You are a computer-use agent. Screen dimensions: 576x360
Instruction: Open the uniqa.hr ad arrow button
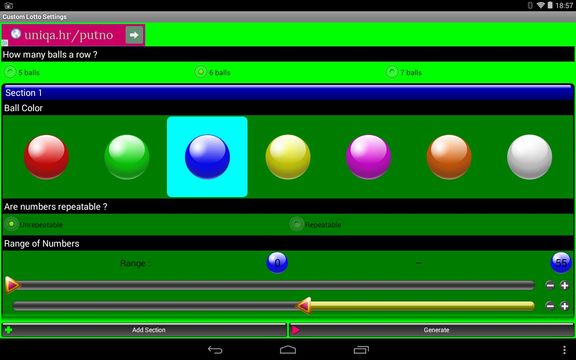pyautogui.click(x=134, y=35)
